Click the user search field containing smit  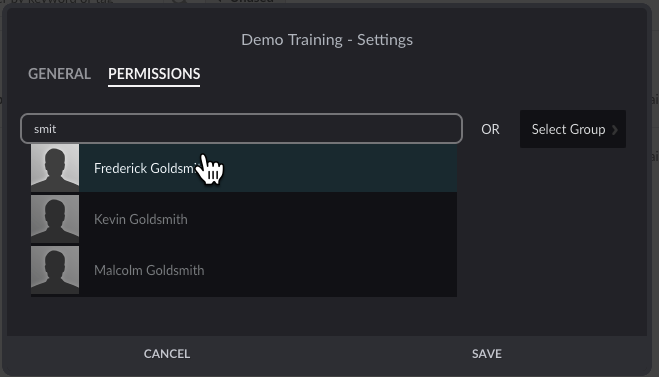click(241, 129)
